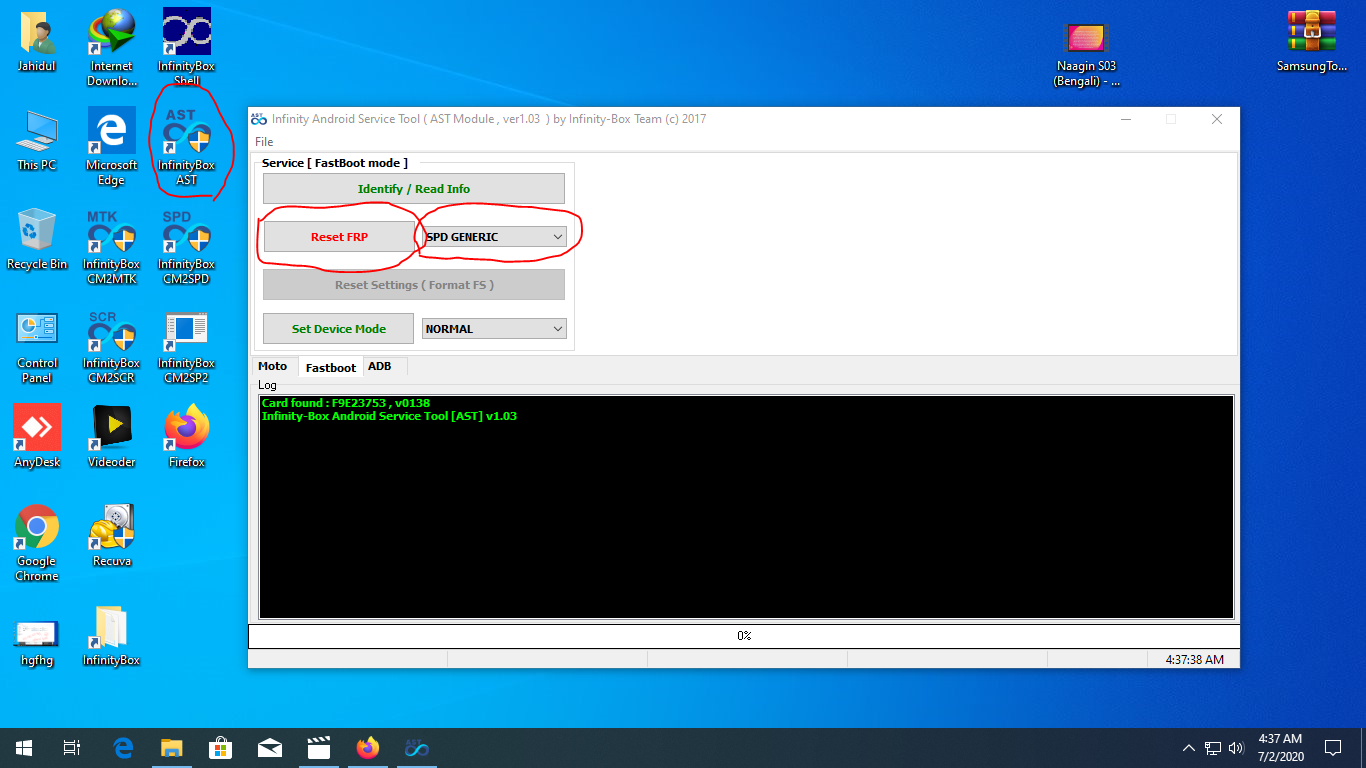Launch InfinityBox CM2SP2 shortcut
This screenshot has height=768, width=1366.
click(186, 345)
